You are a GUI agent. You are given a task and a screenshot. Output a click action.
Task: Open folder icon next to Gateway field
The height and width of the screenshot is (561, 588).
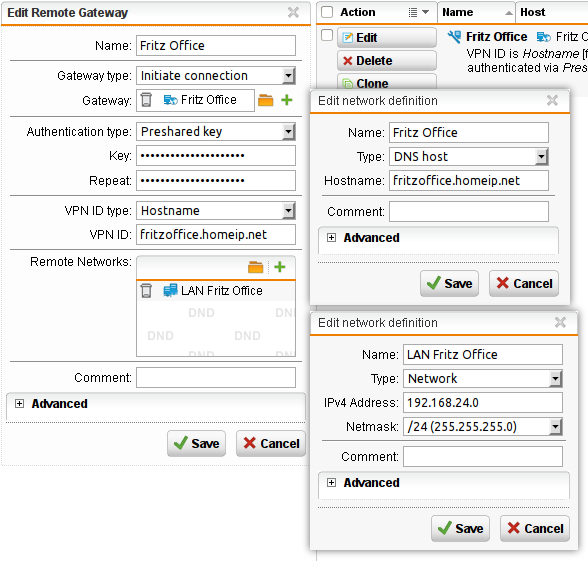pos(266,100)
